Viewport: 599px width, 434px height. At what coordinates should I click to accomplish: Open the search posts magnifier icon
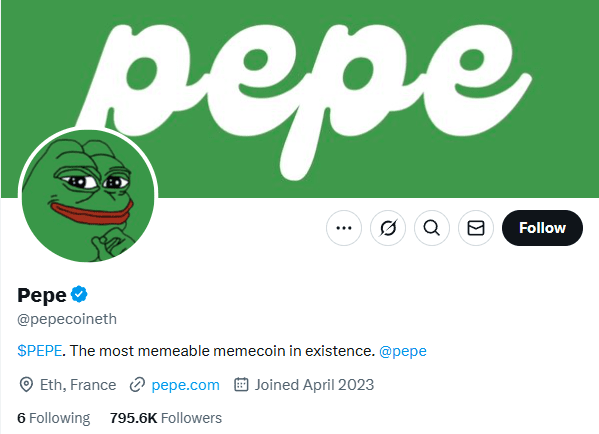click(x=432, y=228)
